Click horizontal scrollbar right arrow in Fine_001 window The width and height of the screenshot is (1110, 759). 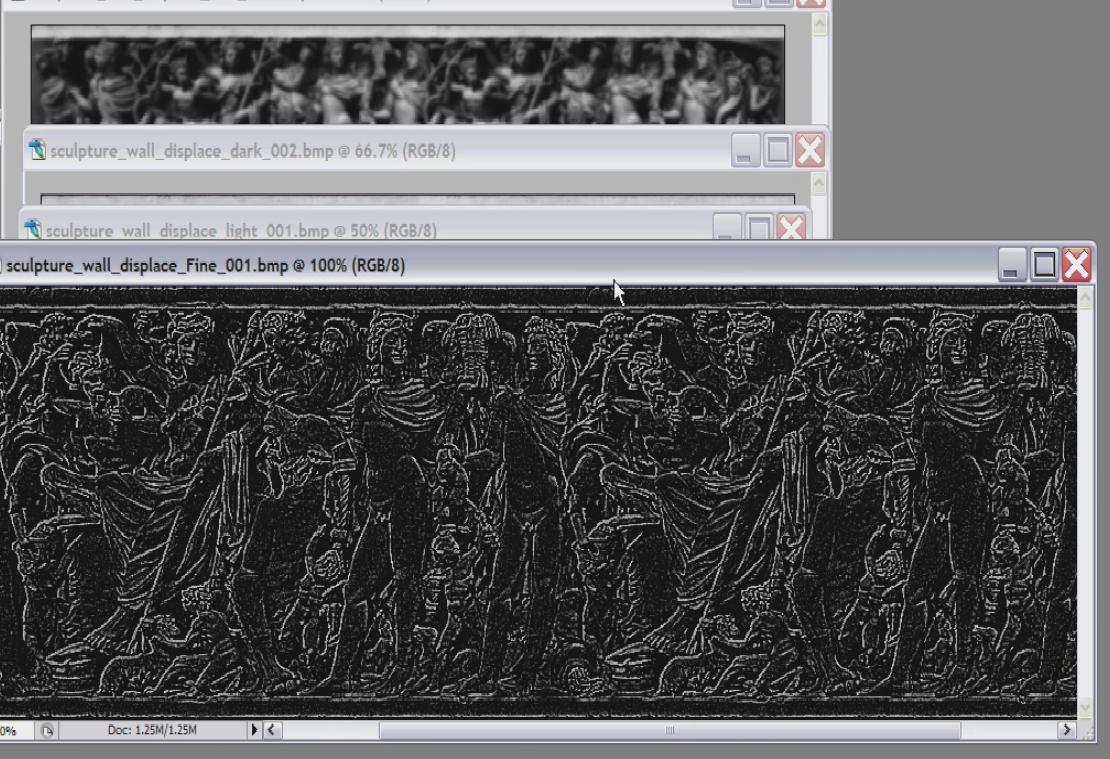(x=1067, y=729)
